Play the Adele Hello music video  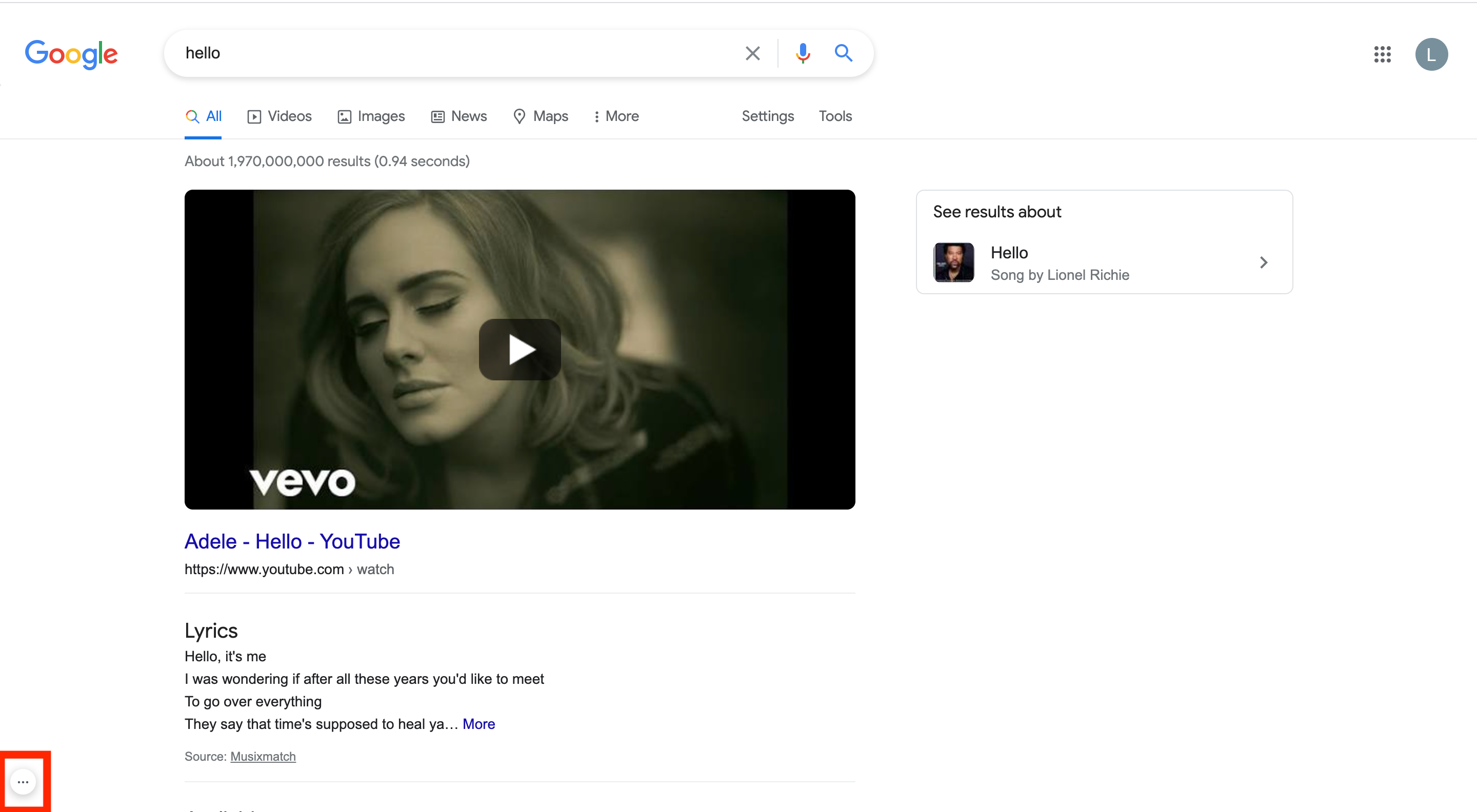[520, 350]
